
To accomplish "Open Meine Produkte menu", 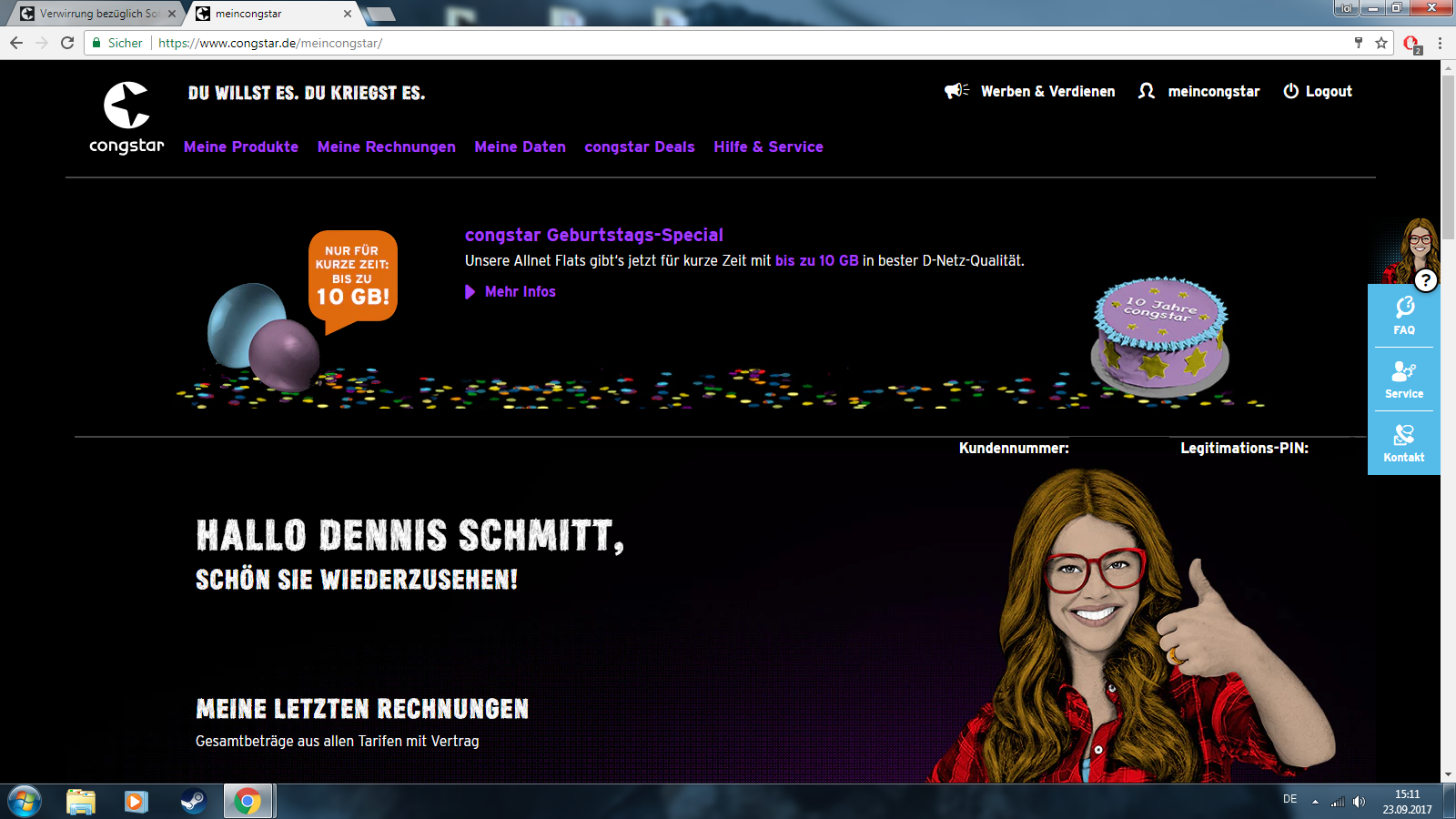I will click(241, 147).
